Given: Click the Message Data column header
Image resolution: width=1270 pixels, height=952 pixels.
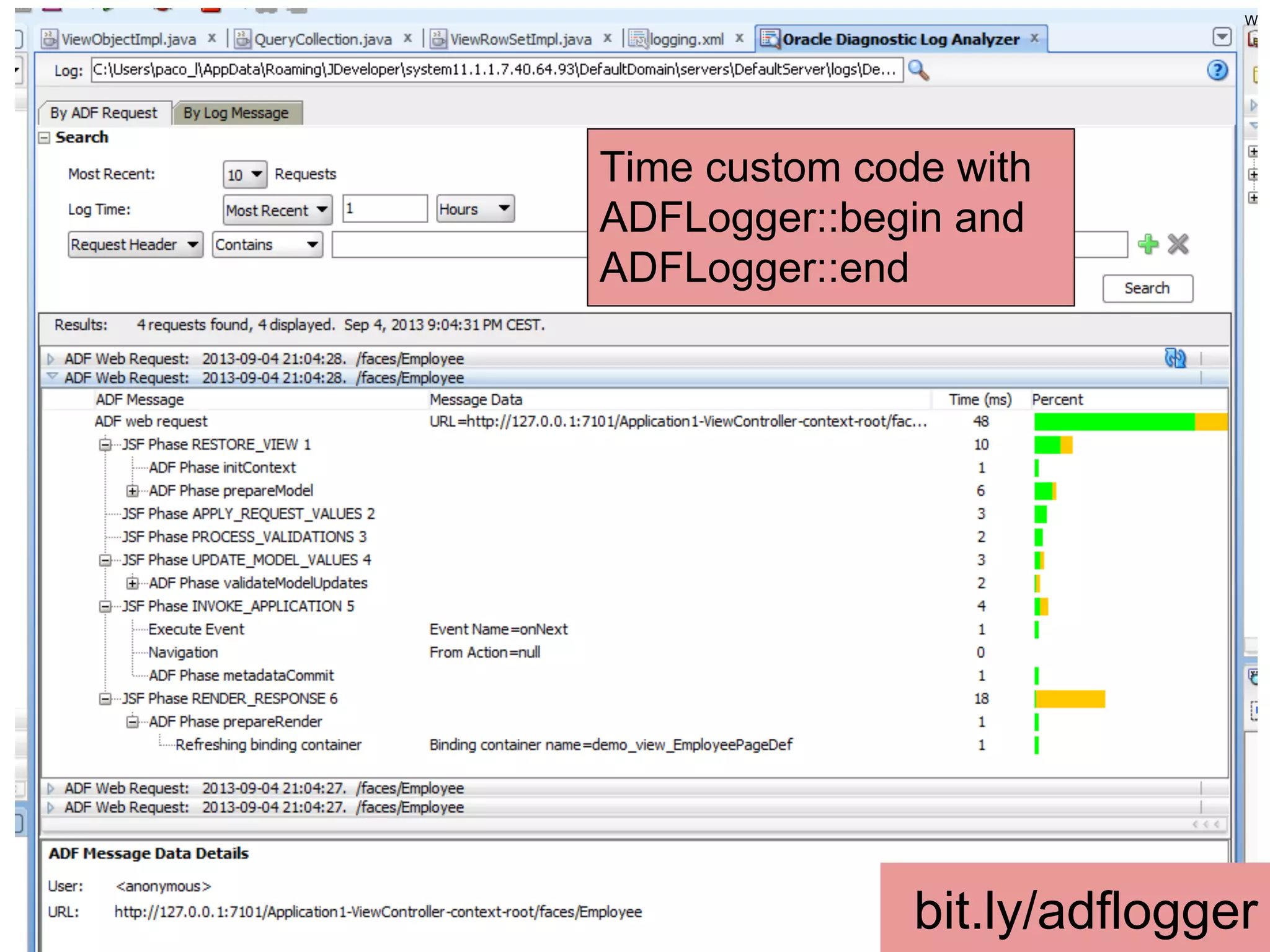Looking at the screenshot, I should pos(476,400).
